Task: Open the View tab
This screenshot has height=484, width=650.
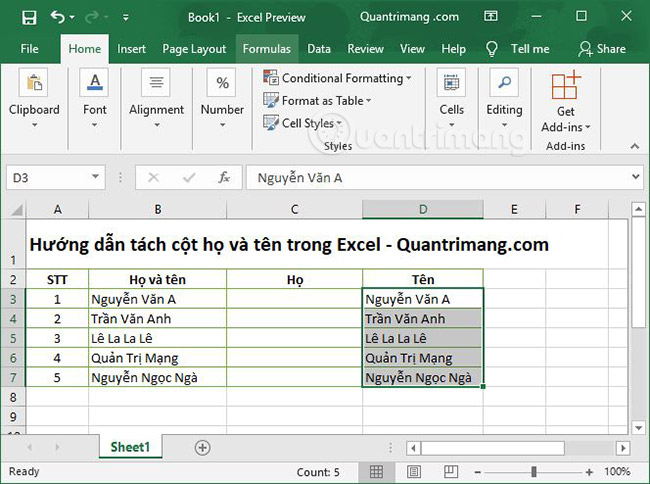Action: tap(412, 49)
